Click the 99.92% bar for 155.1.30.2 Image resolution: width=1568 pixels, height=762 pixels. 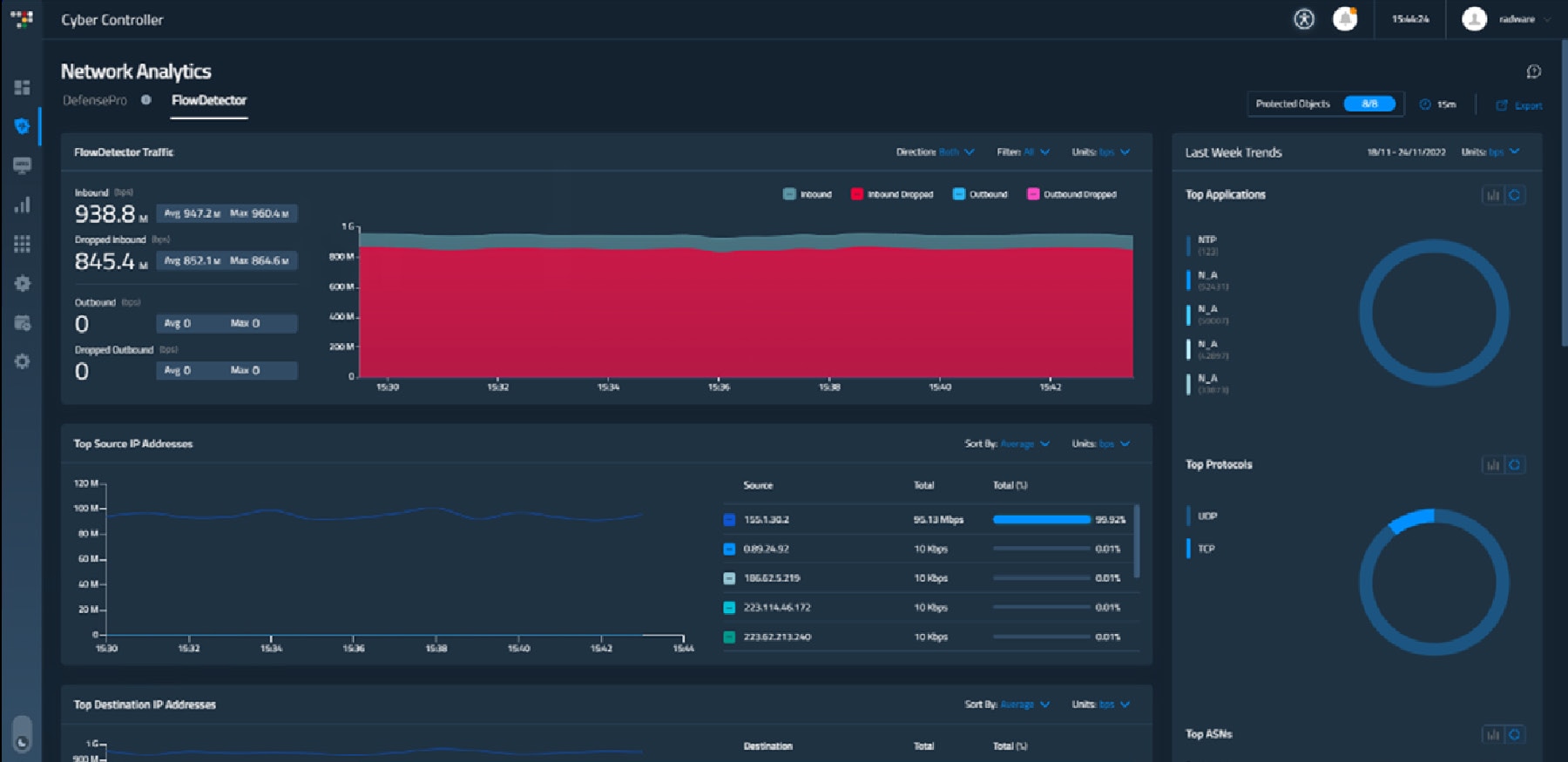1042,520
